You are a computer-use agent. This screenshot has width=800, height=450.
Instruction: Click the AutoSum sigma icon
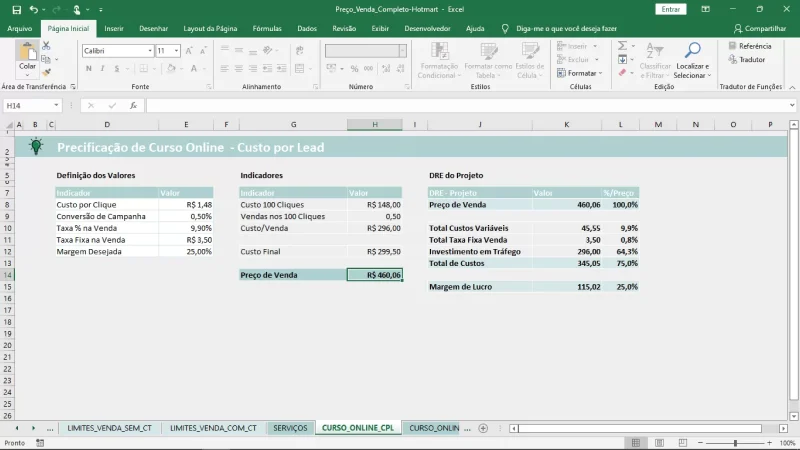(622, 46)
